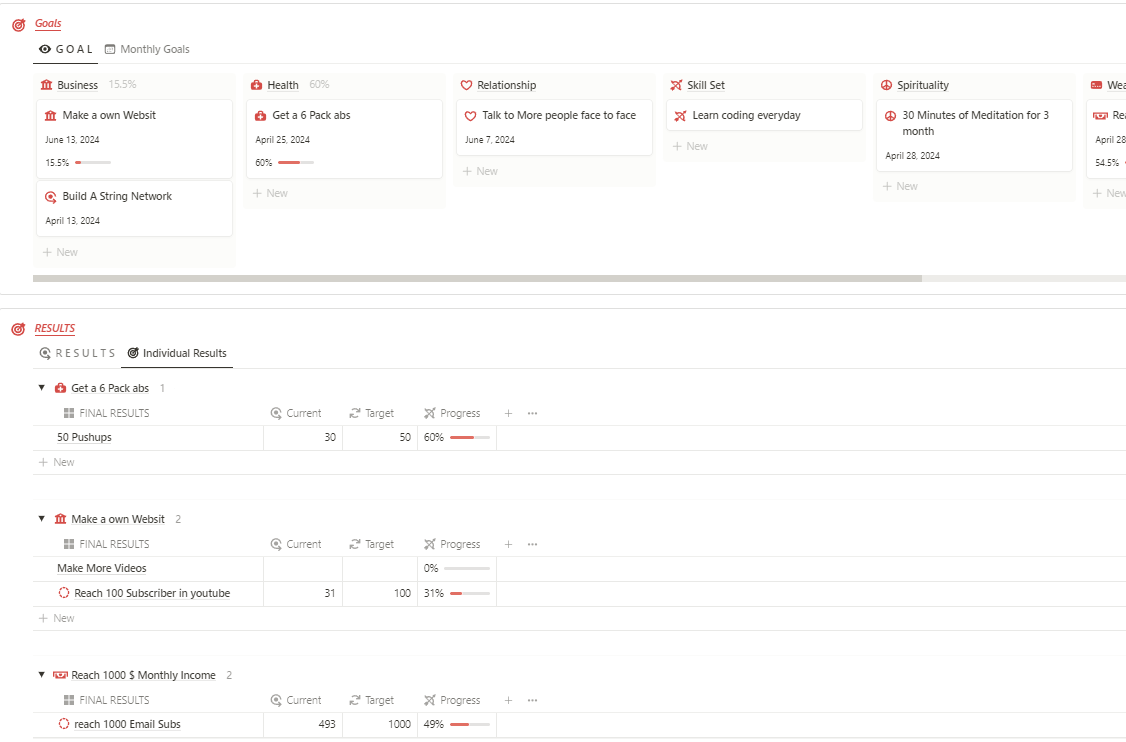Collapse the Get a 6 Pack abs results group
1126x742 pixels.
click(41, 388)
